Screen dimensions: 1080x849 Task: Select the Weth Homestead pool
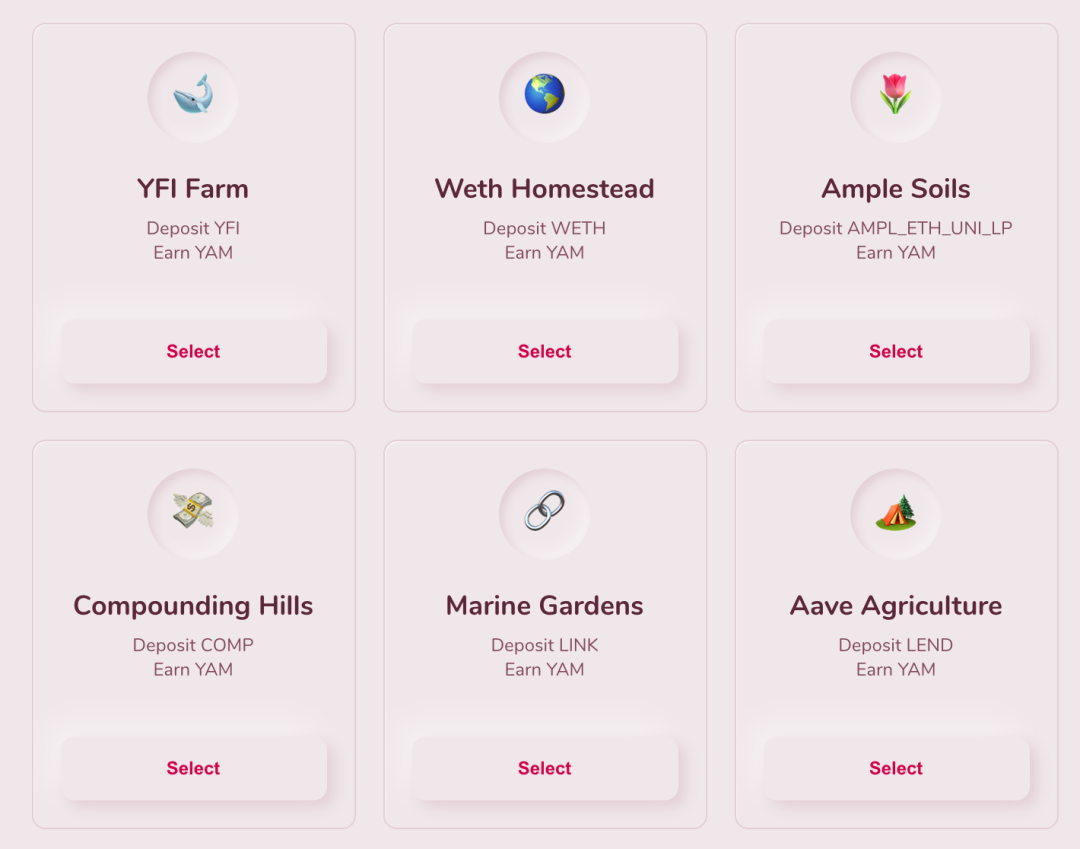coord(545,351)
